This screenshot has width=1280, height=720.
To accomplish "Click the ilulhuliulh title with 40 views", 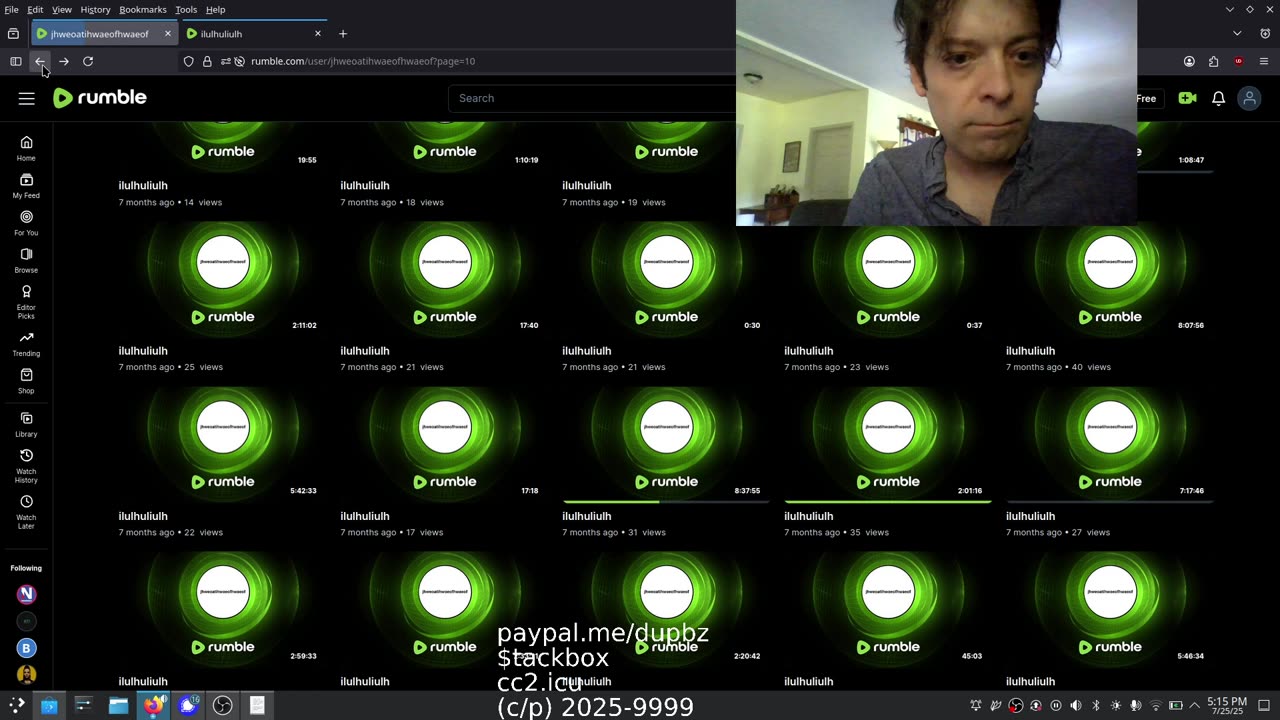I will tap(1030, 351).
